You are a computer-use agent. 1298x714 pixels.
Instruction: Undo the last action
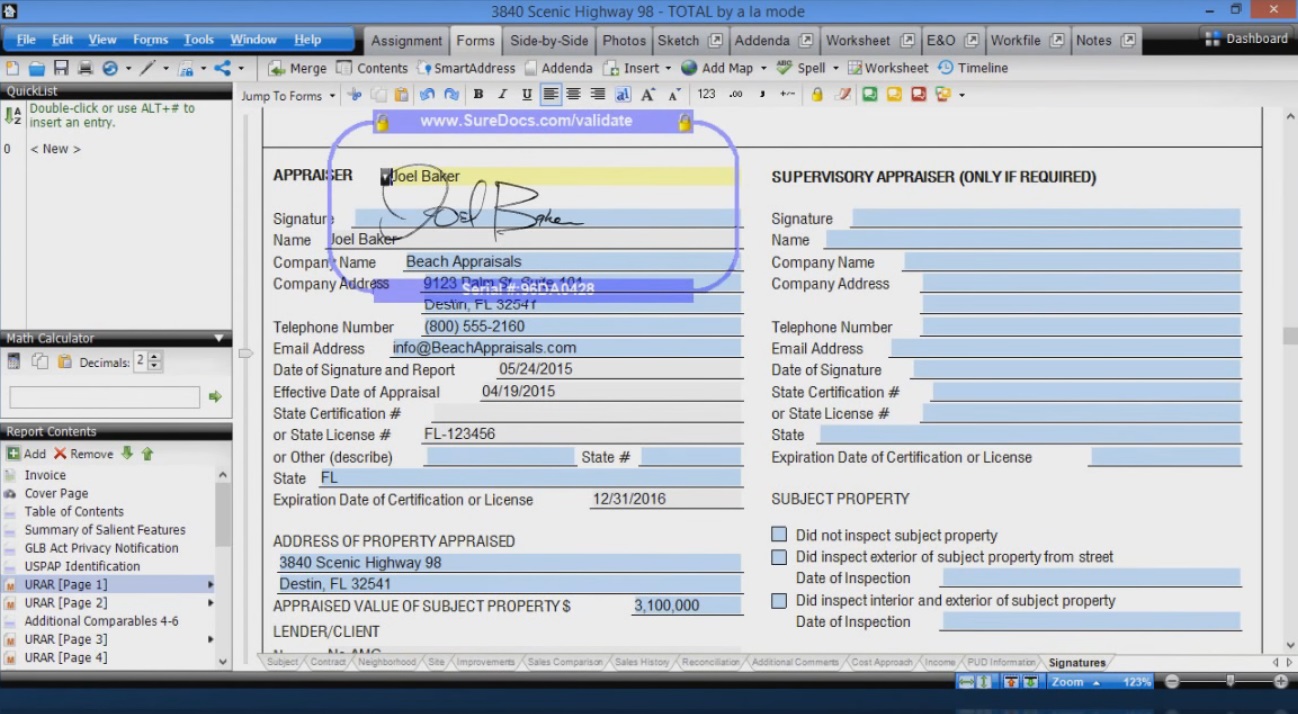[x=427, y=95]
